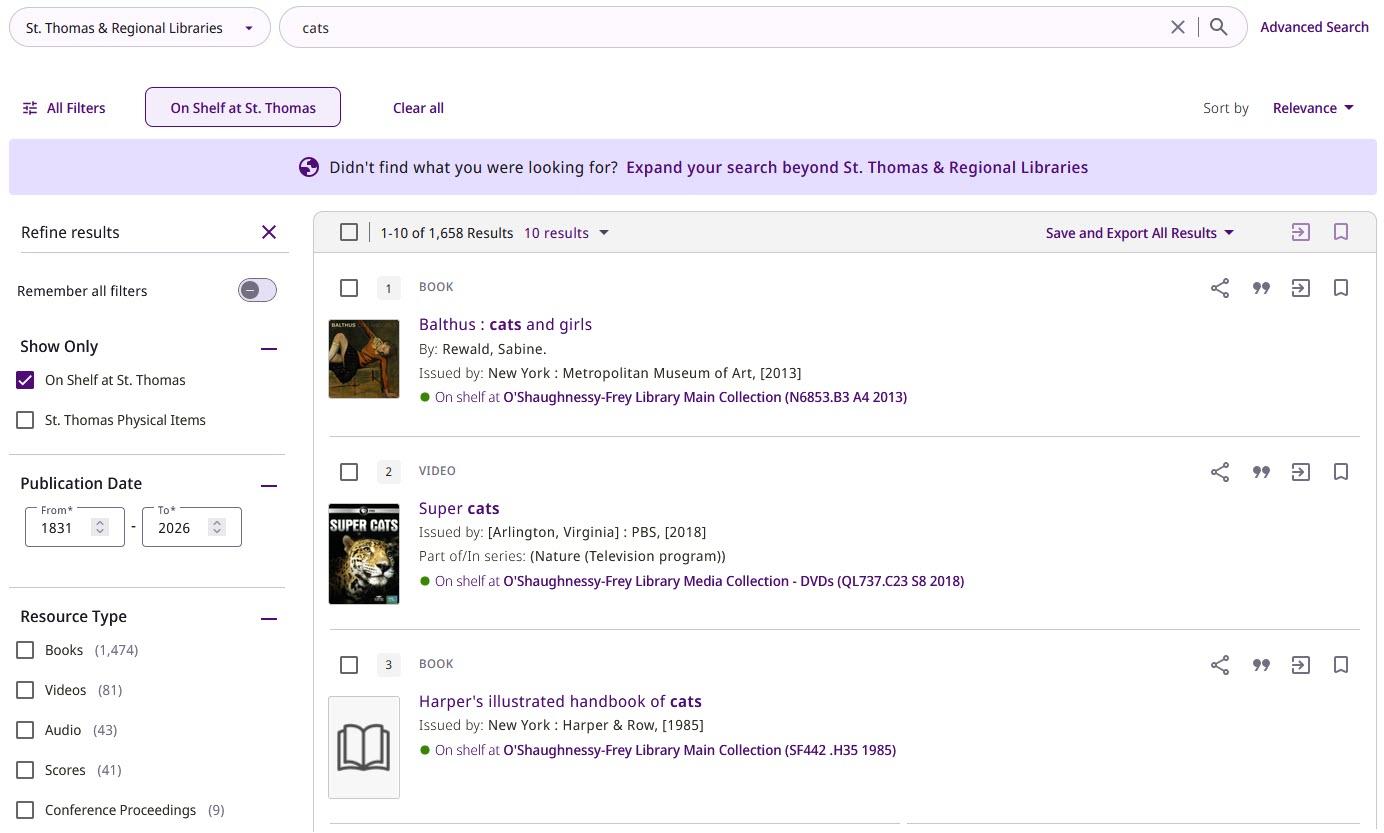This screenshot has height=833, width=1384.
Task: Open the Sort by Relevance dropdown
Action: click(x=1313, y=108)
